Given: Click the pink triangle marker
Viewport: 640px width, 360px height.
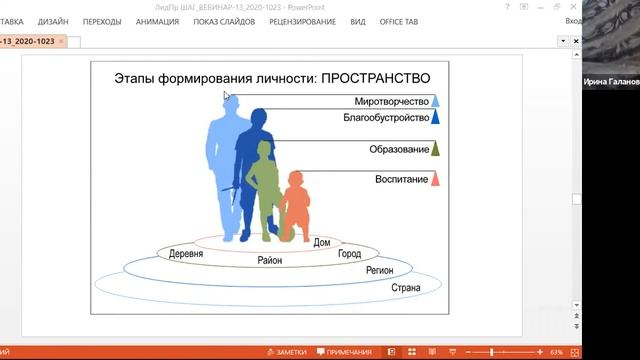Looking at the screenshot, I should coord(436,179).
